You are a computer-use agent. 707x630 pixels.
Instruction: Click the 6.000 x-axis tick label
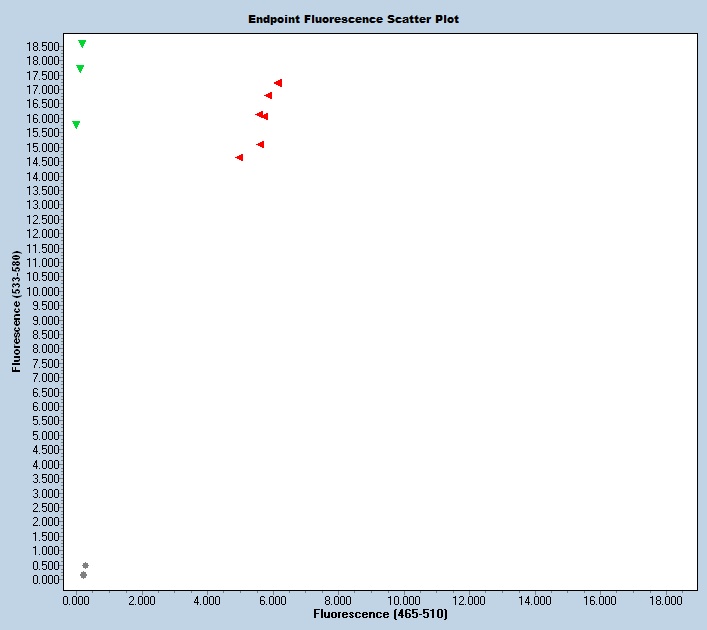click(272, 601)
